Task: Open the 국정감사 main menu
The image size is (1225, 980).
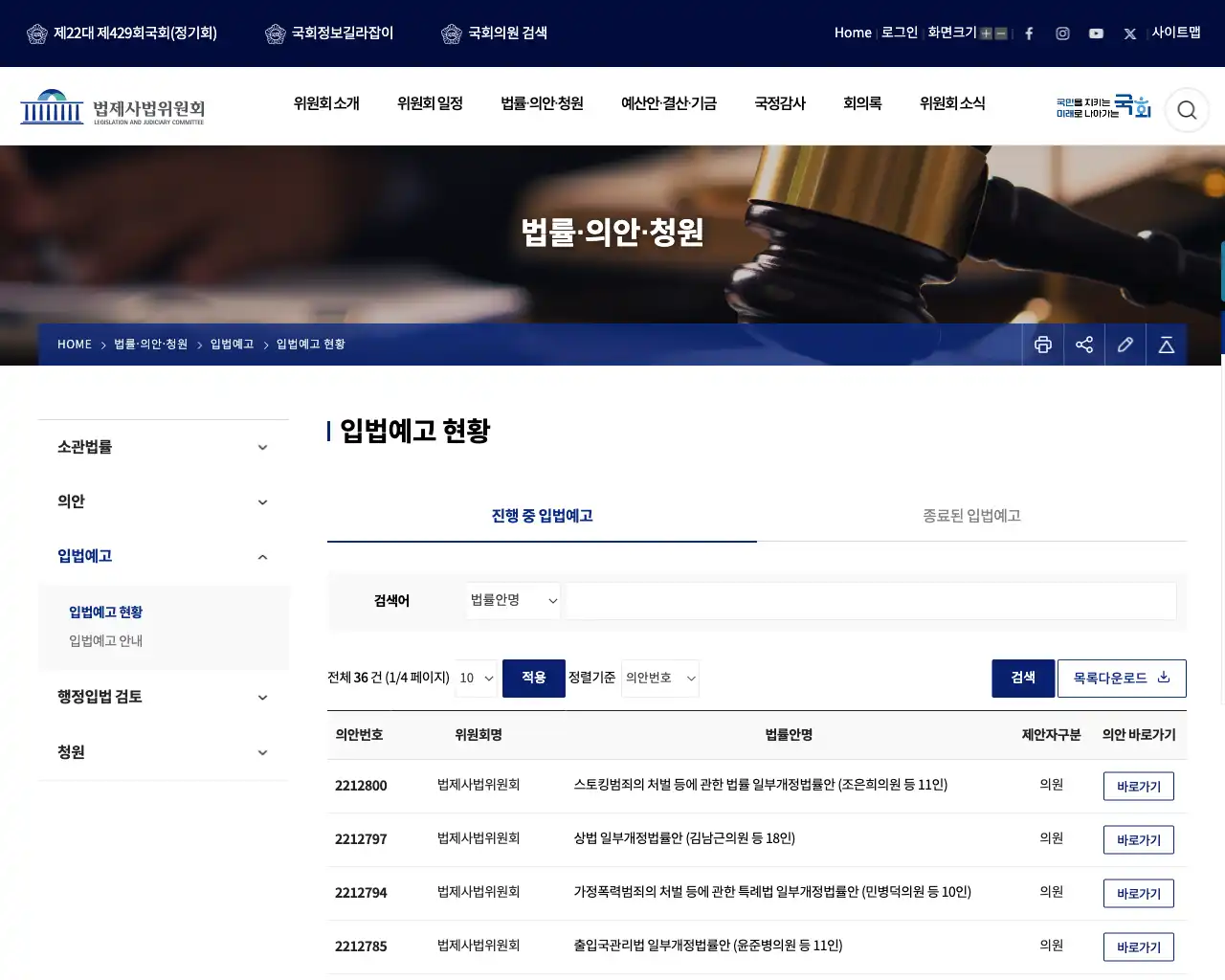Action: pyautogui.click(x=780, y=103)
